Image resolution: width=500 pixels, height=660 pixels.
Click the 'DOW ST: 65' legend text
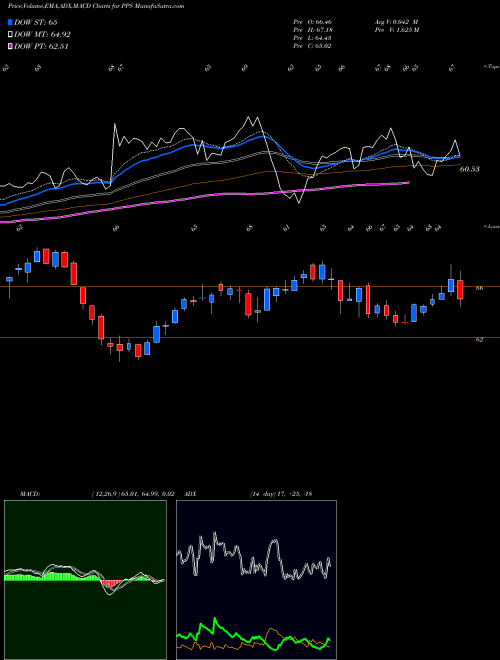click(x=36, y=22)
